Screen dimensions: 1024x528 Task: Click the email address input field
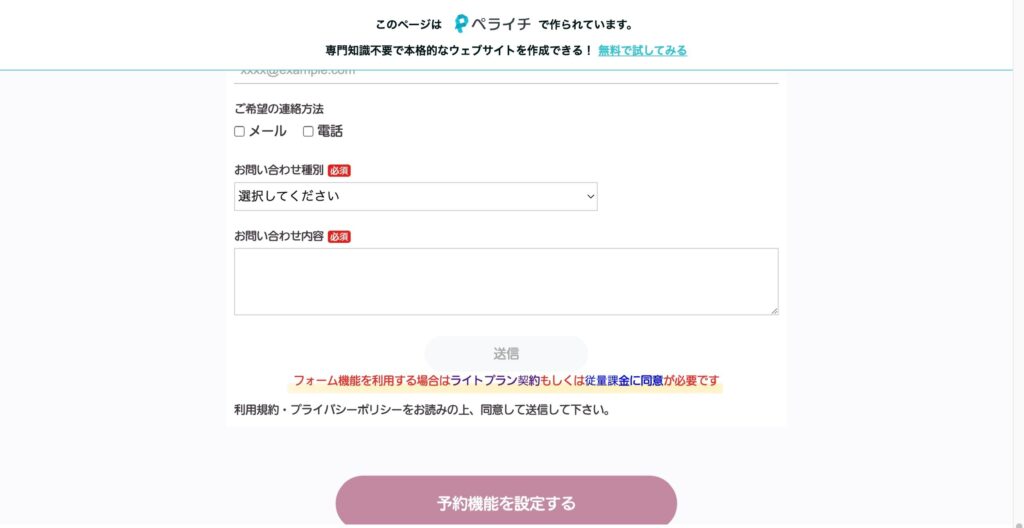(506, 74)
